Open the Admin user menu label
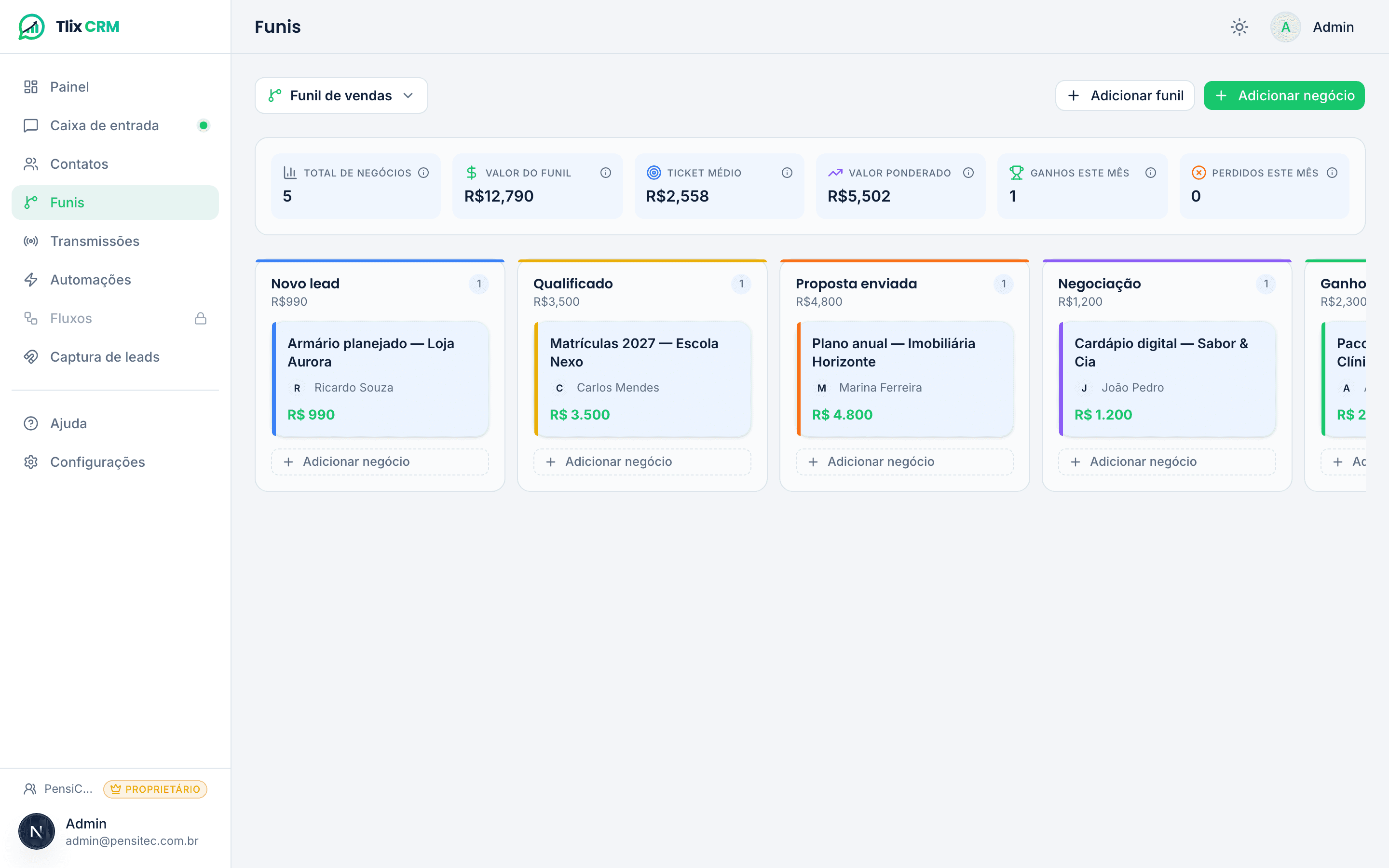 click(x=1333, y=27)
